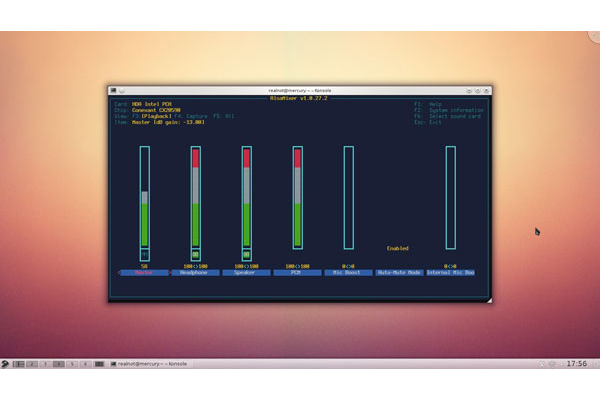Select Konsole task in the taskbar

[x=149, y=364]
